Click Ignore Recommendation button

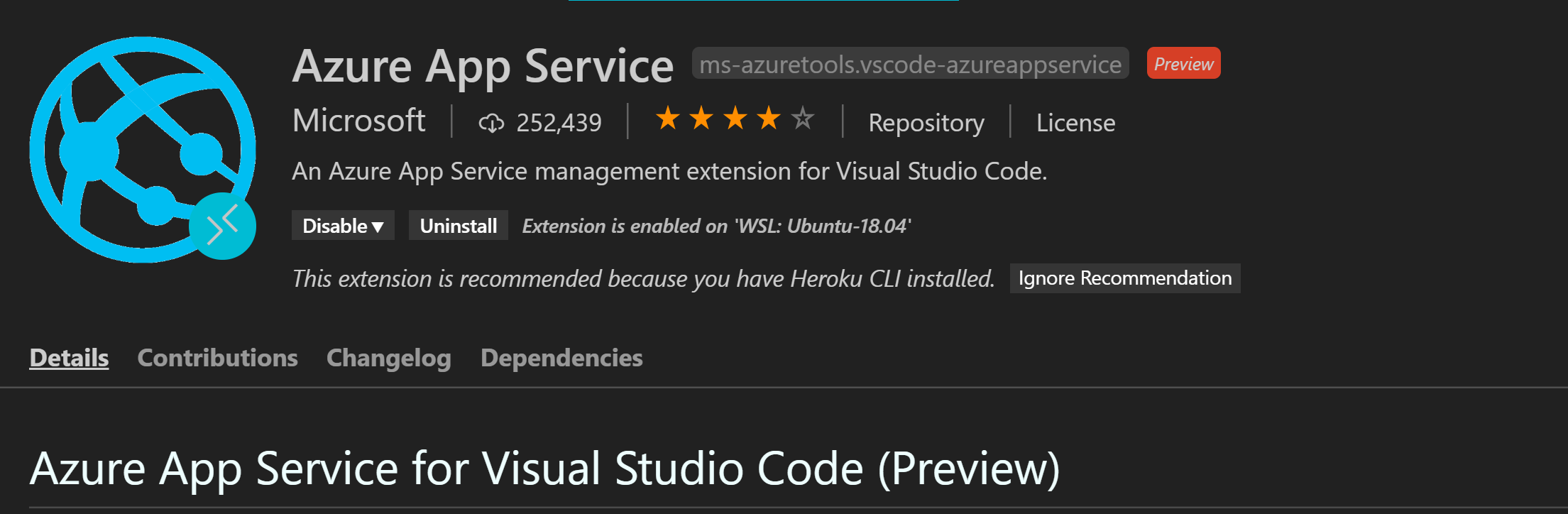pyautogui.click(x=1125, y=278)
